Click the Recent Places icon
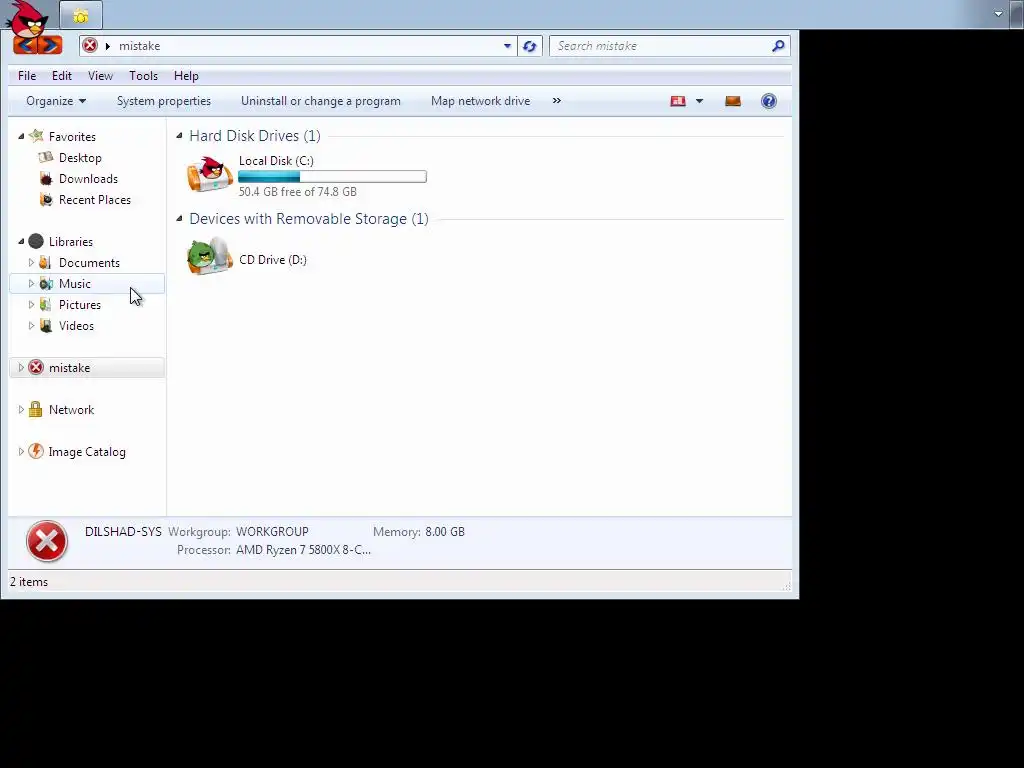 tap(46, 199)
